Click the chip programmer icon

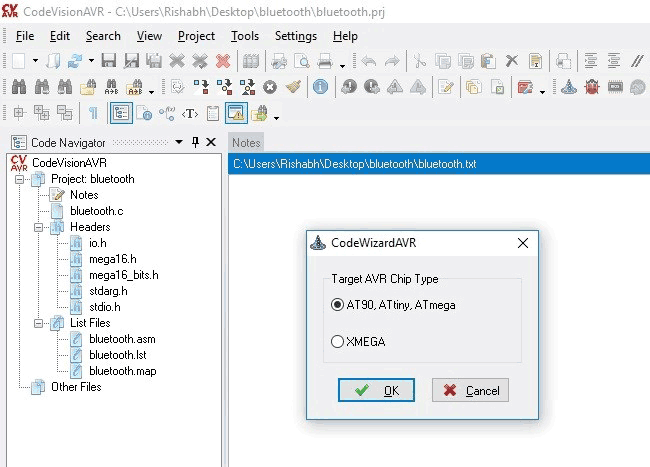[x=613, y=87]
